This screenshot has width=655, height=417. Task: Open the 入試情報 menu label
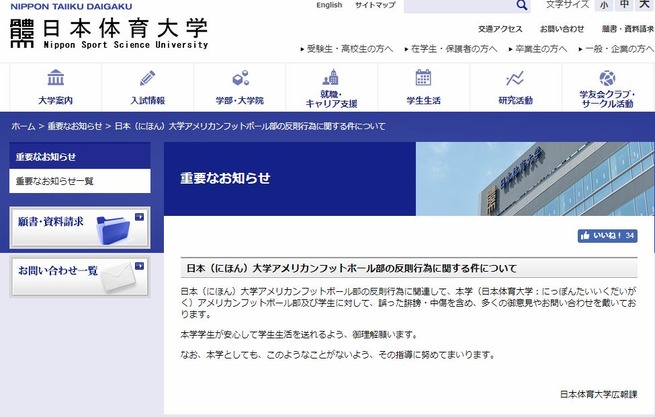tap(147, 100)
